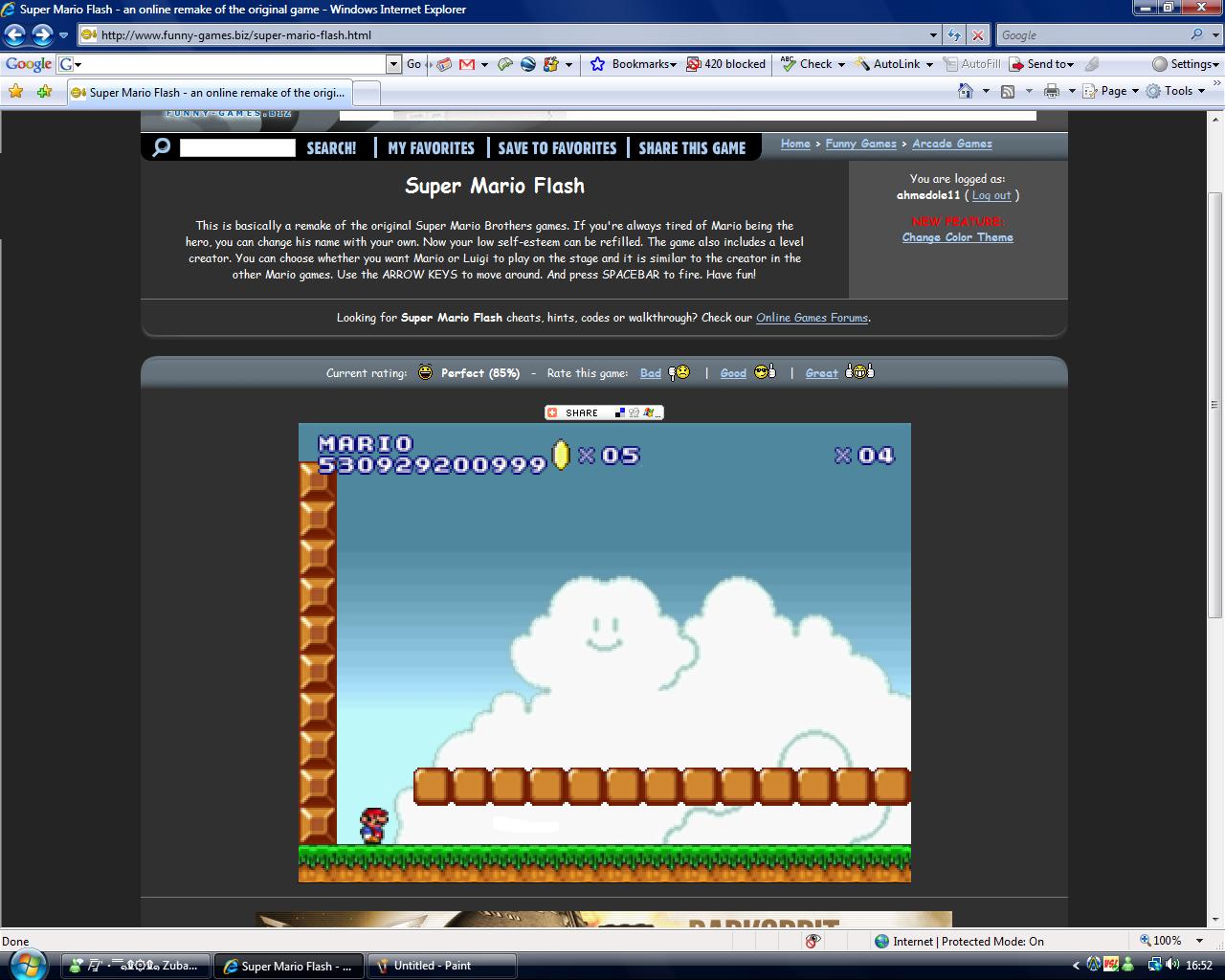Image resolution: width=1225 pixels, height=980 pixels.
Task: Click the Log out link
Action: [991, 195]
